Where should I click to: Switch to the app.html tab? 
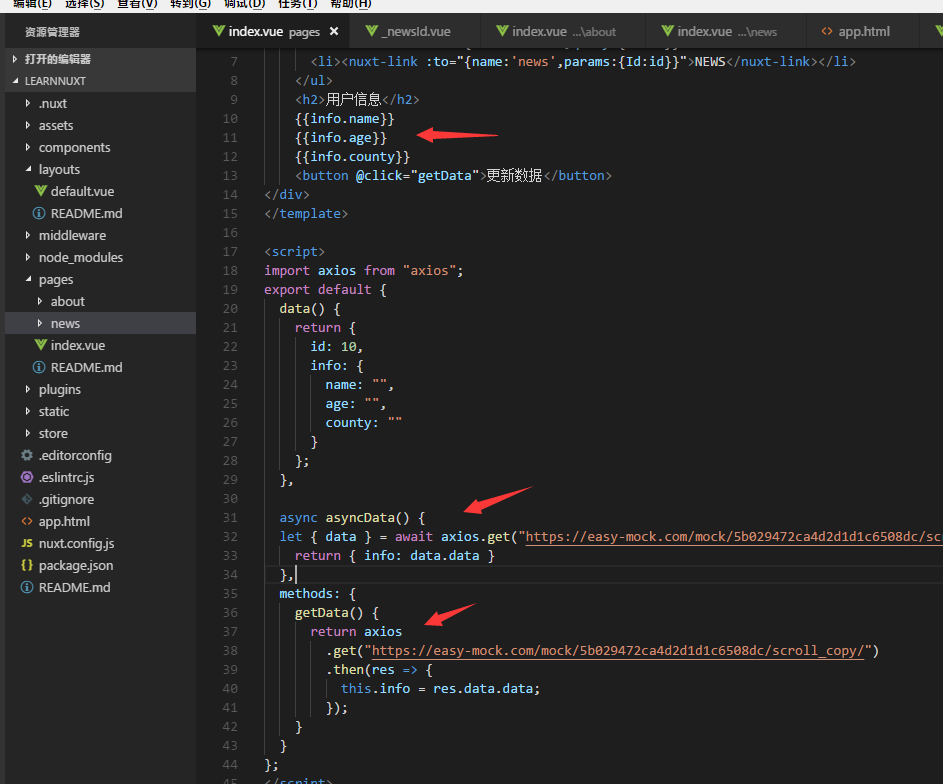[863, 31]
